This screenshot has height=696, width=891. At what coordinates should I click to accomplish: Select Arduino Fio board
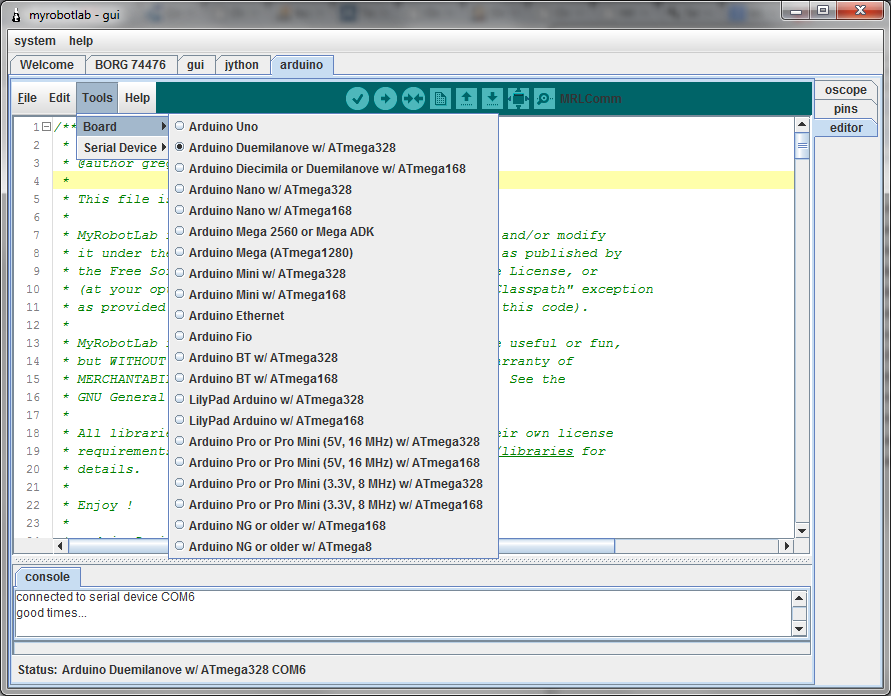334,337
